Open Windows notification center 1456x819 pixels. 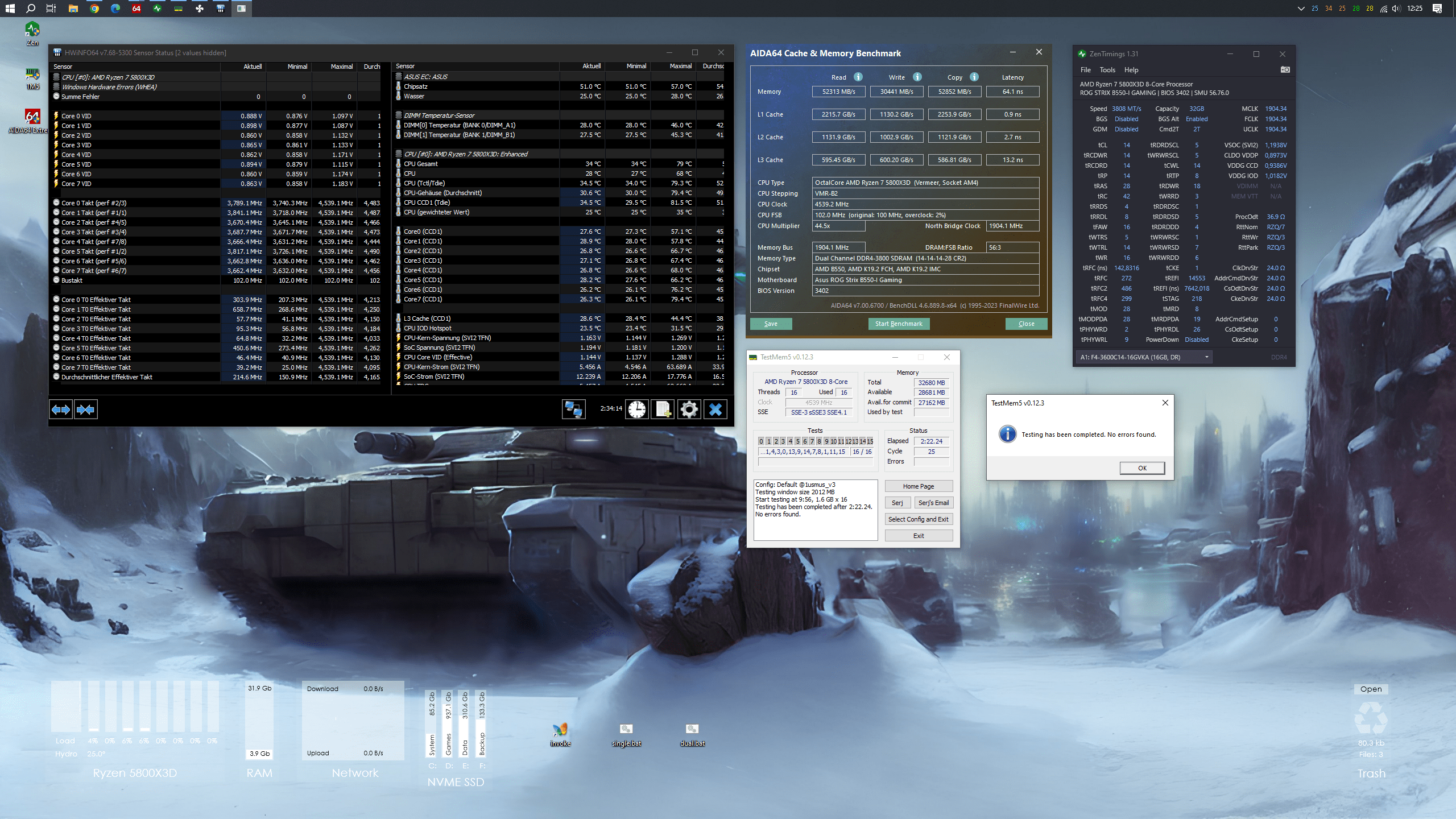1437,9
